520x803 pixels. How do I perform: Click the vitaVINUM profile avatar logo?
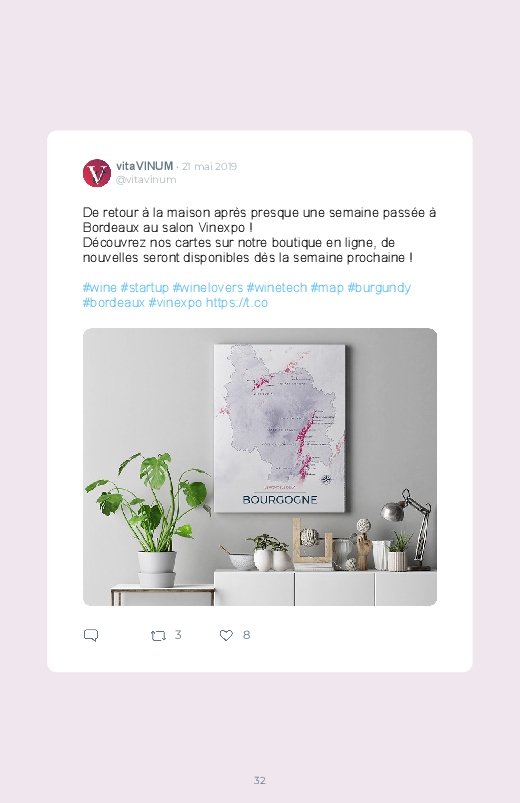97,173
